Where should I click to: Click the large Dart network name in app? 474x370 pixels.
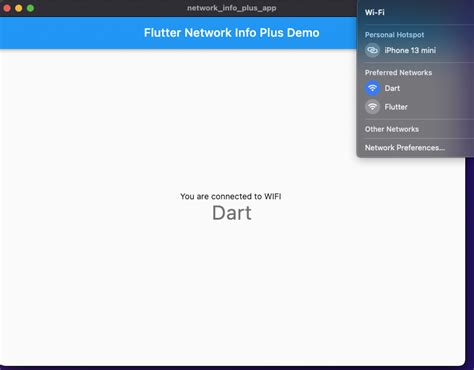232,213
